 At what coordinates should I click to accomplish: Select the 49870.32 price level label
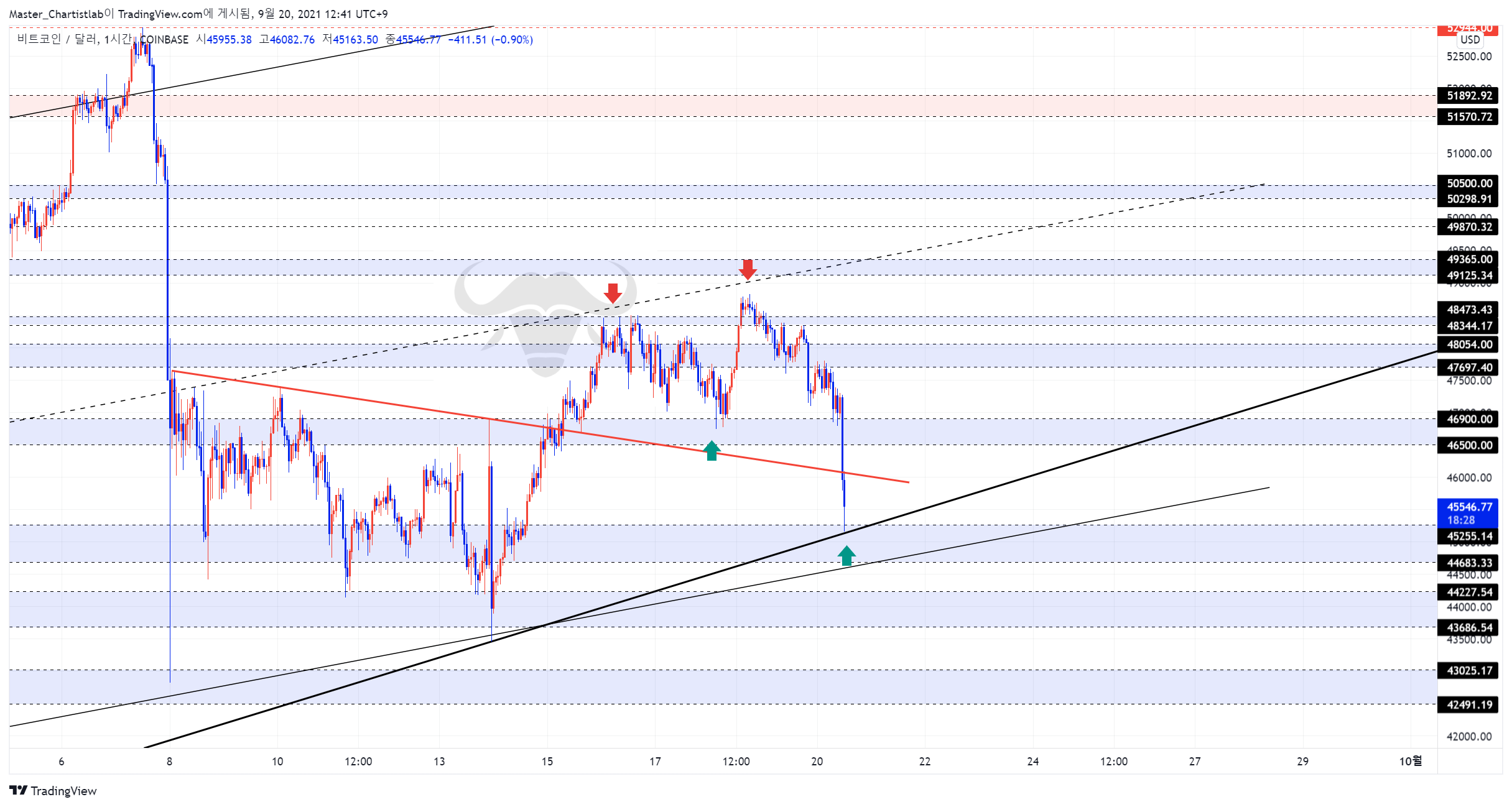tap(1468, 226)
